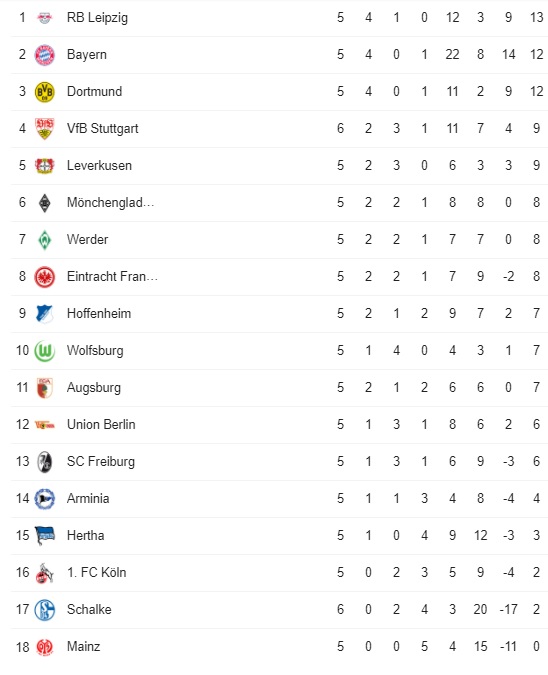Click the Schalke blue crest
The width and height of the screenshot is (548, 675).
[x=44, y=610]
